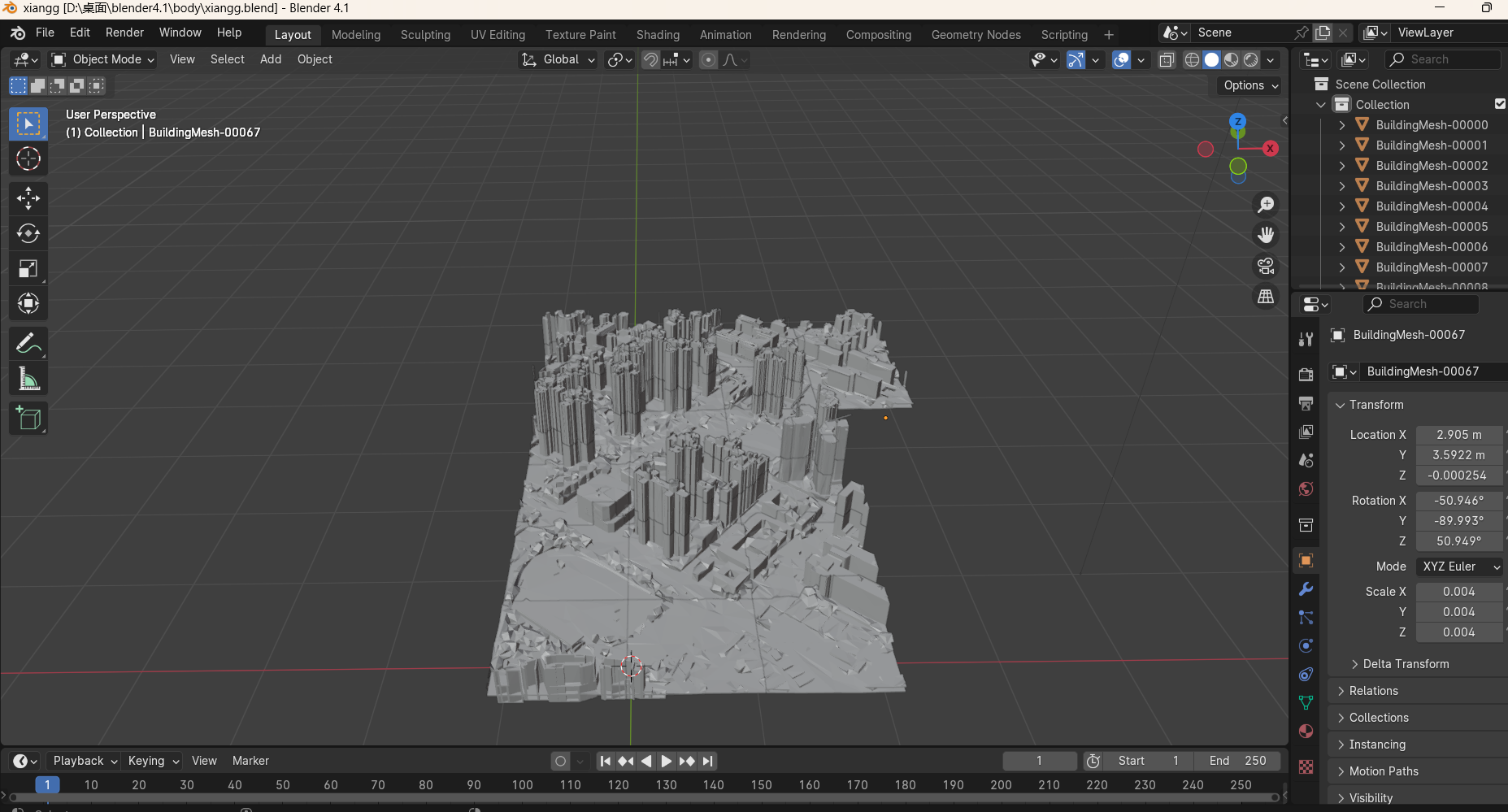Open the Render menu
Viewport: 1508px width, 812px height.
tap(124, 33)
